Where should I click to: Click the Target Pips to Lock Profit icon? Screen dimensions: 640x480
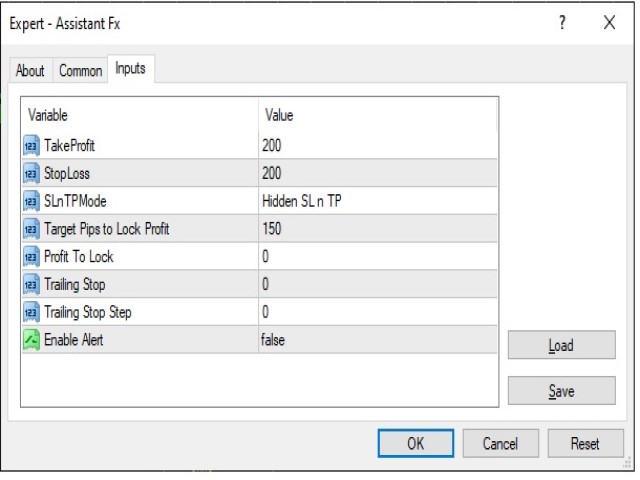[x=31, y=229]
